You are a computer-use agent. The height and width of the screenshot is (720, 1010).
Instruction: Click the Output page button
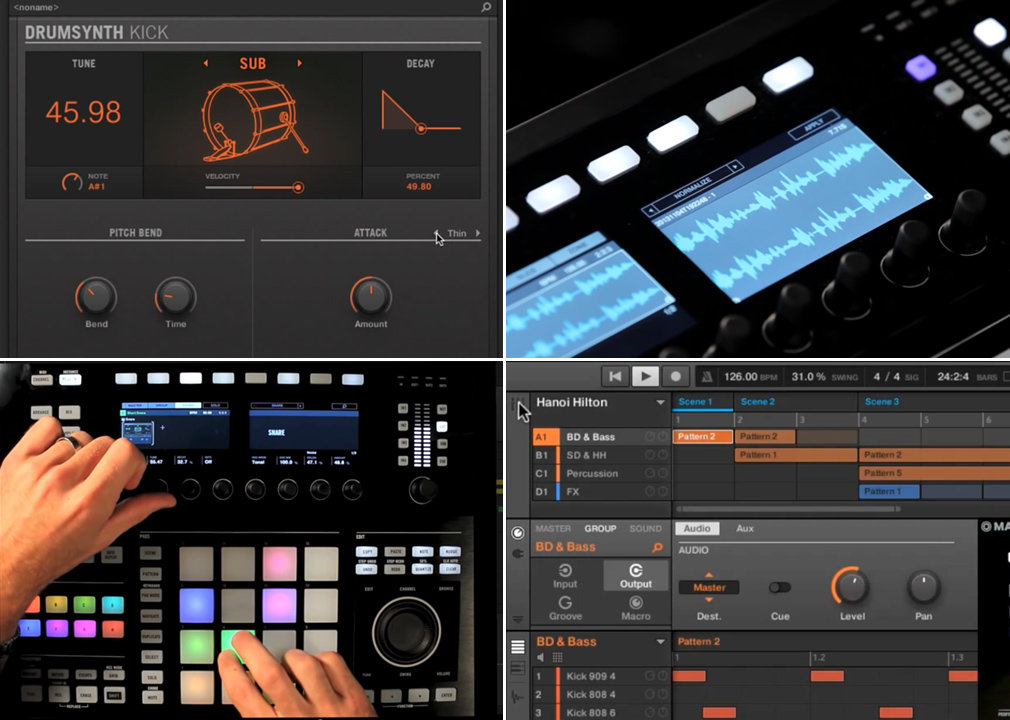pyautogui.click(x=635, y=575)
